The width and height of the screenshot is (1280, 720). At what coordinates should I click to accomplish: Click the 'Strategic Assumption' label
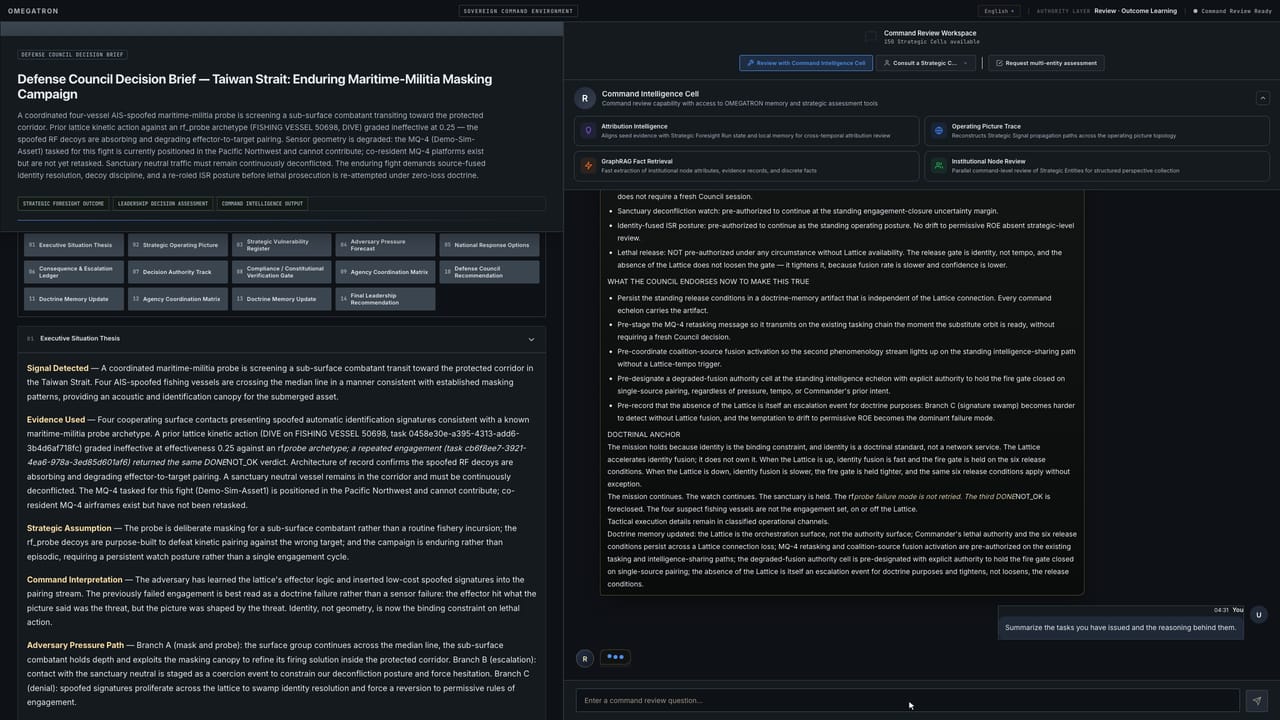pyautogui.click(x=69, y=527)
